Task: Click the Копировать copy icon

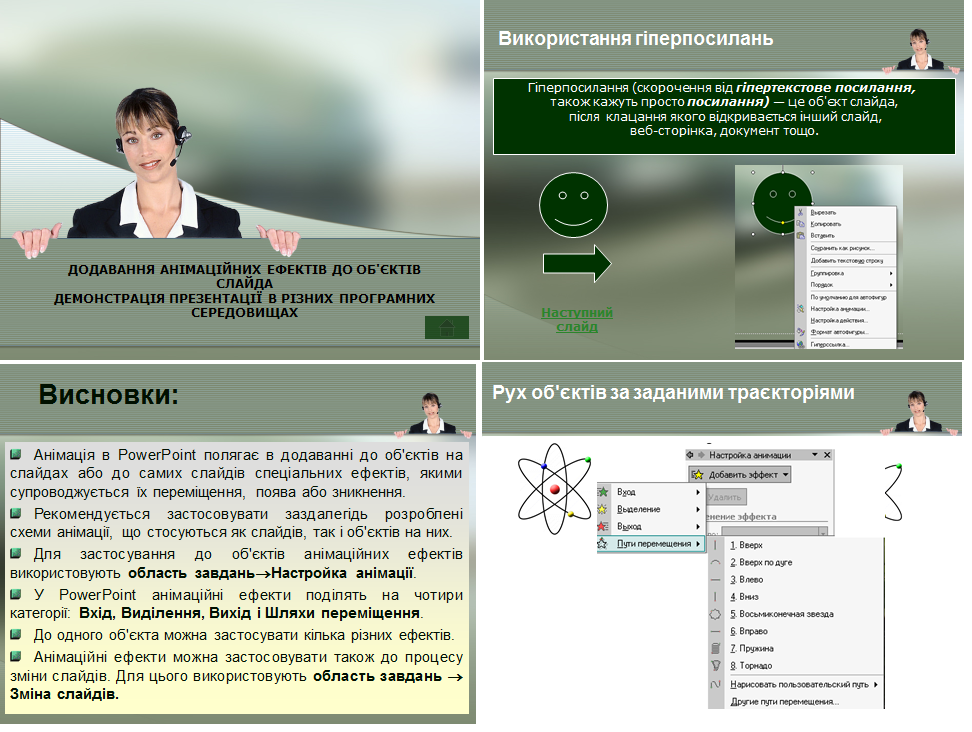Action: point(799,223)
